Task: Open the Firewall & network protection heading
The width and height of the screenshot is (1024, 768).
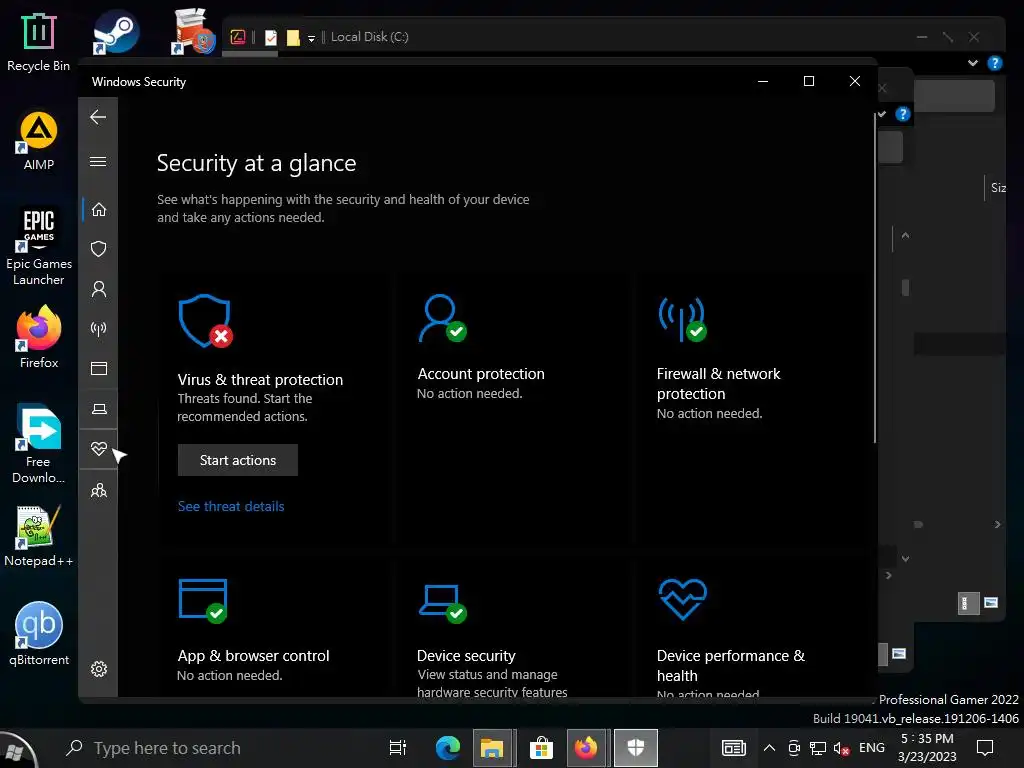Action: (718, 383)
